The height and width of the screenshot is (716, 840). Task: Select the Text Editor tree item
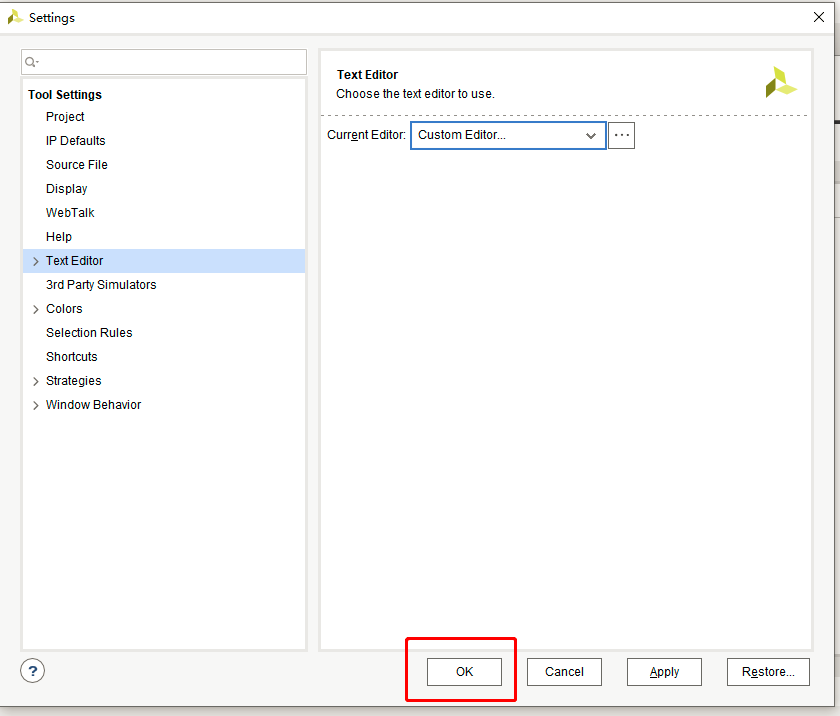click(x=164, y=261)
